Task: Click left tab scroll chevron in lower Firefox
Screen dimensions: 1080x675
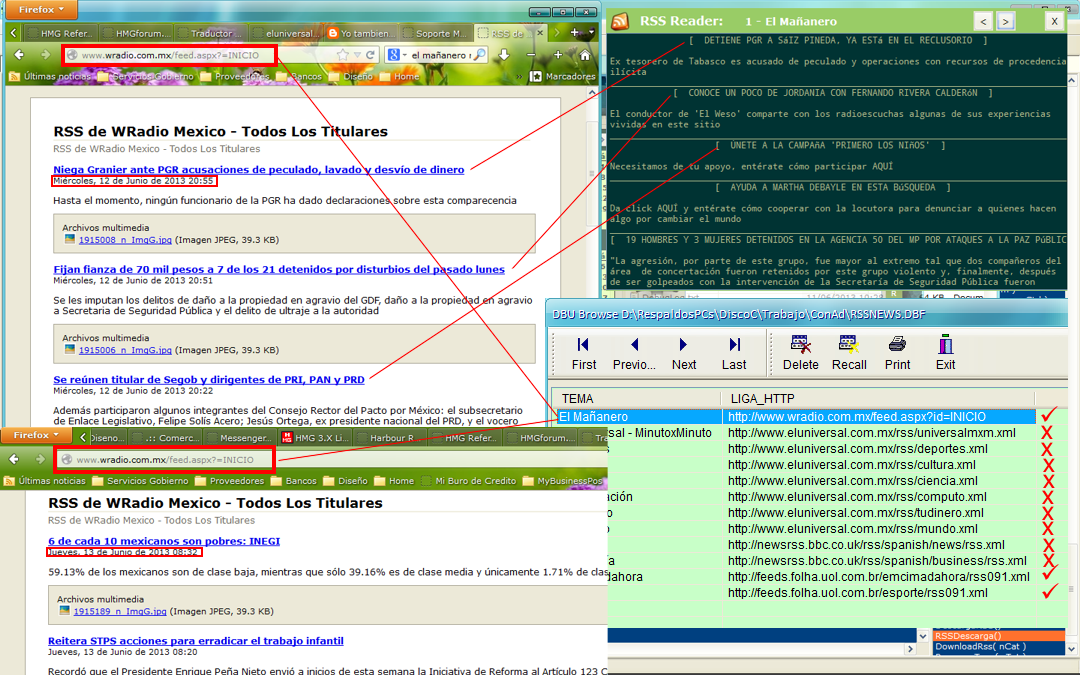Action: [83, 437]
